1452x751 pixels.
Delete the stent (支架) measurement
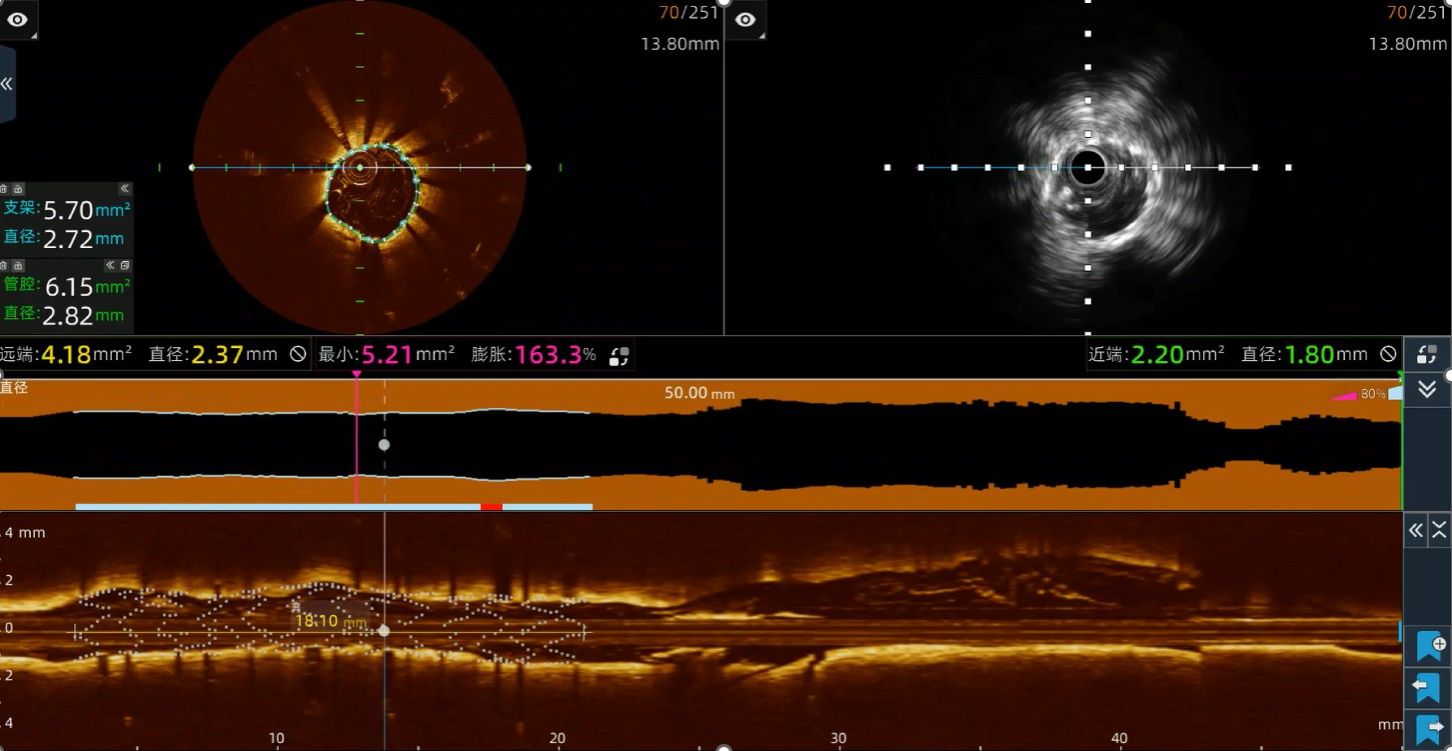(5, 188)
